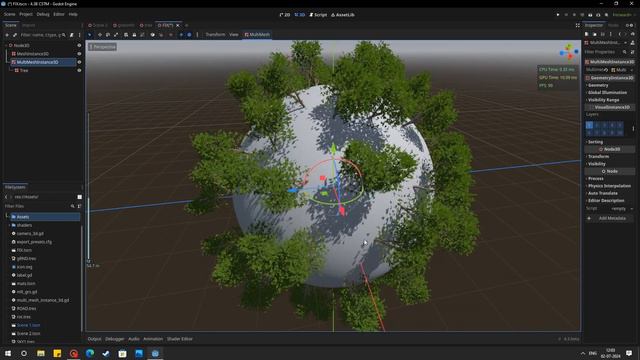Click the Perspective viewport button
The height and width of the screenshot is (360, 640).
pos(102,47)
